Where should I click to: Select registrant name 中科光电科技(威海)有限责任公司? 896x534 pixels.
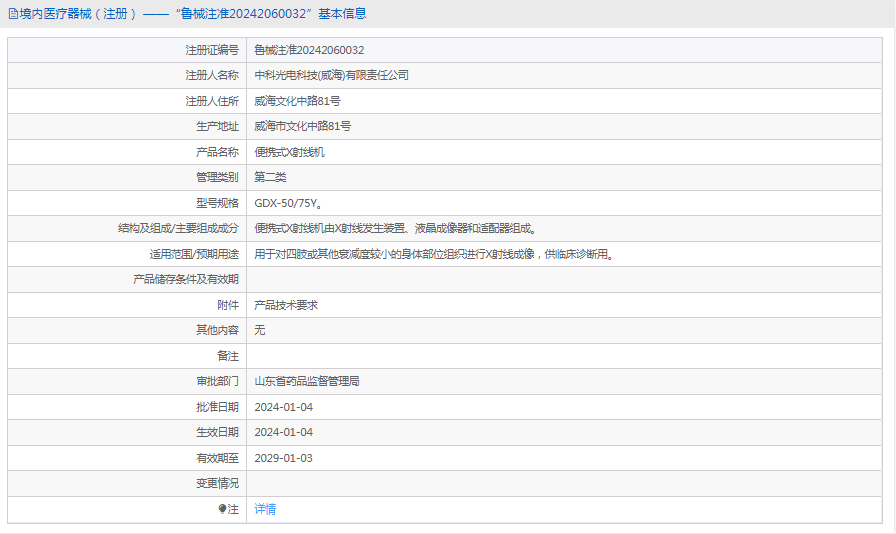(331, 75)
